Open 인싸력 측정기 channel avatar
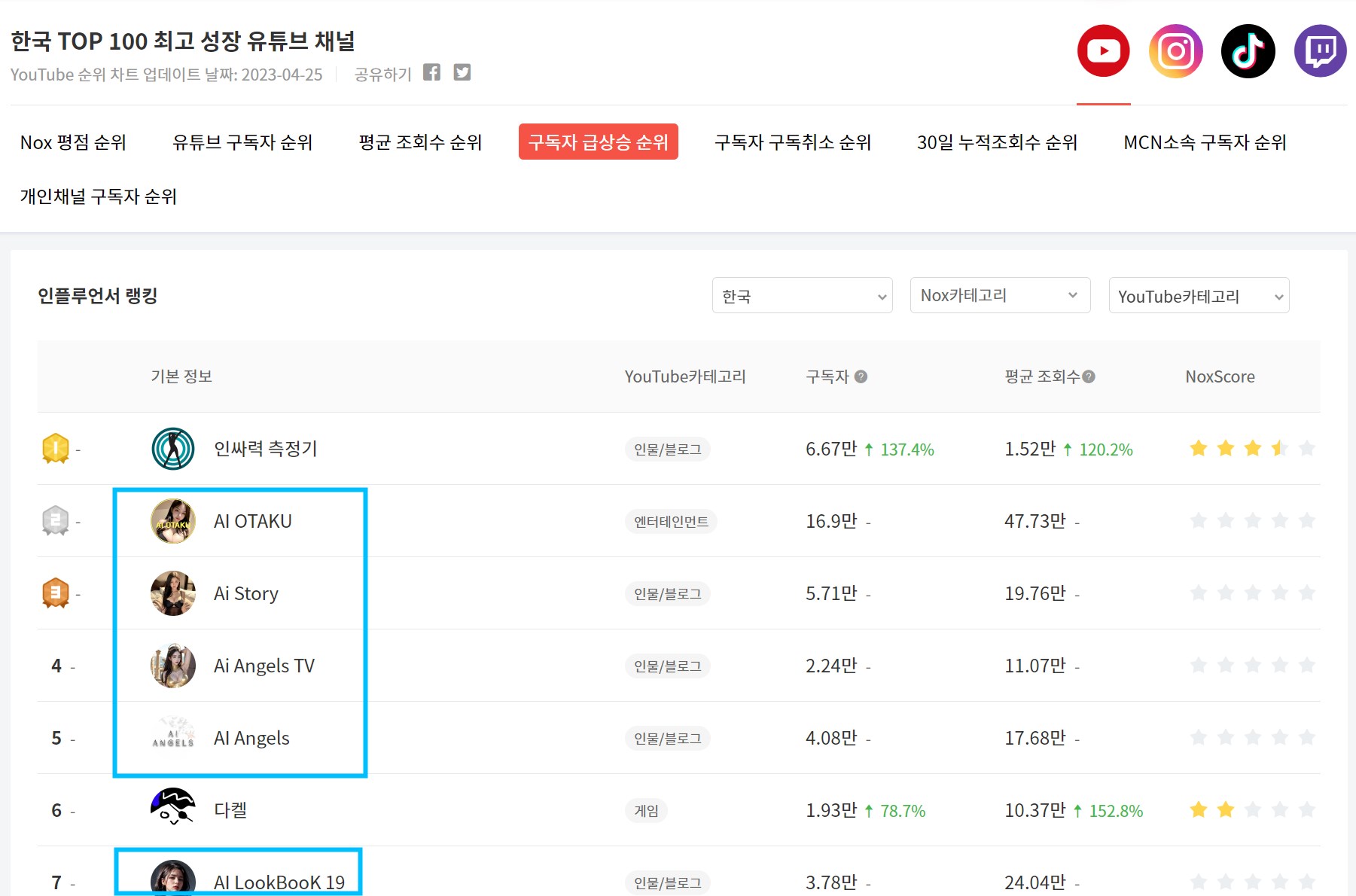 [173, 449]
